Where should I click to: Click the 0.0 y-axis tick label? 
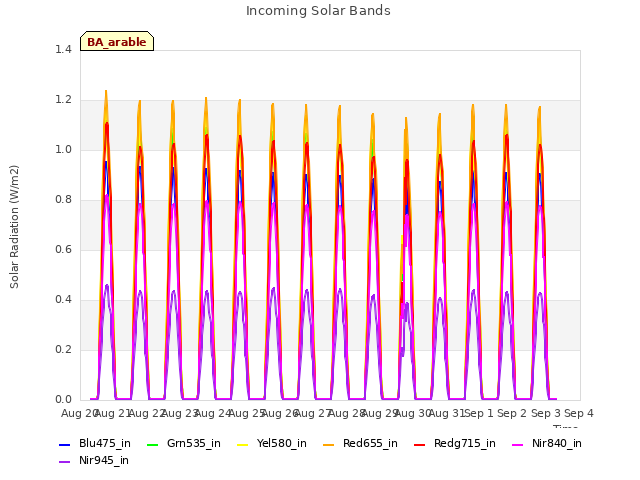click(63, 400)
